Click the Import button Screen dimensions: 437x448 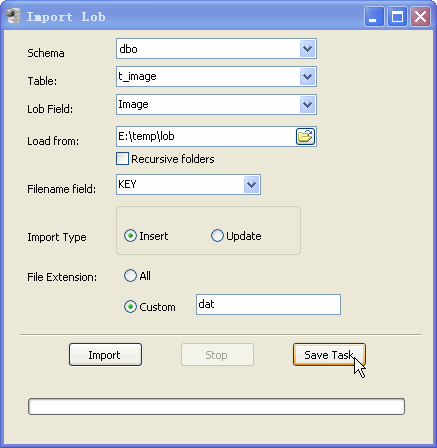click(x=105, y=355)
